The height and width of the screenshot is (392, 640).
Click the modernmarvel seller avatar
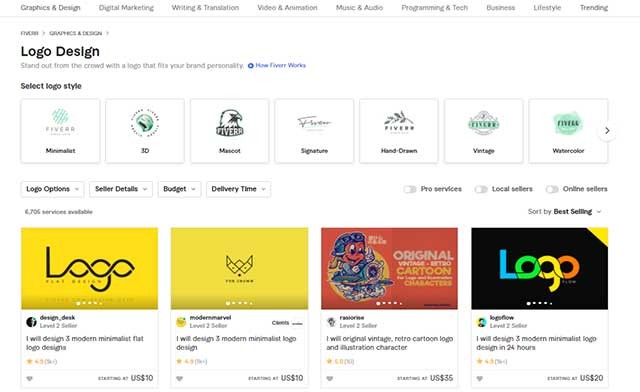coord(181,322)
